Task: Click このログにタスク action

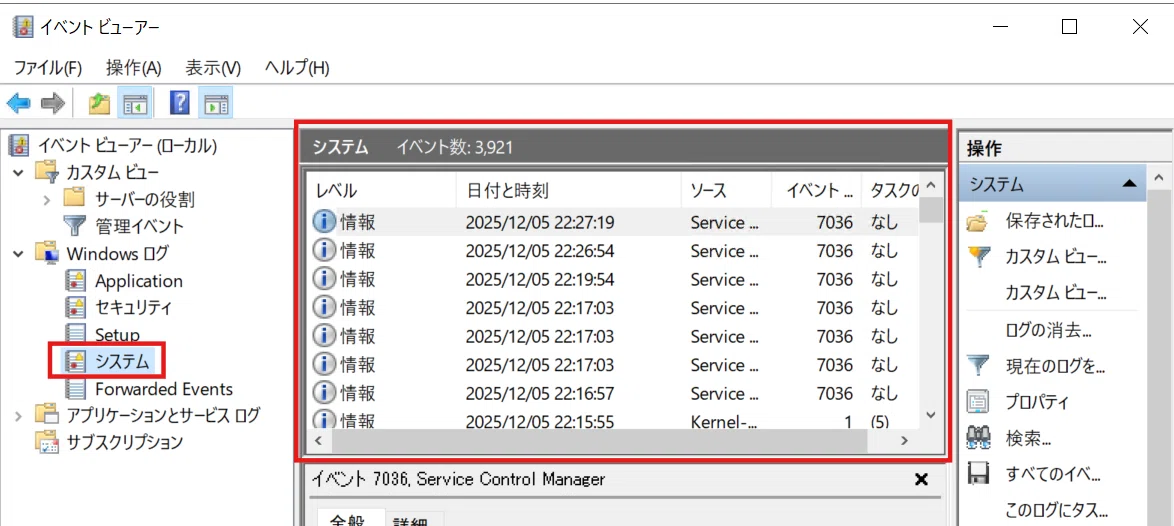Action: point(1056,510)
